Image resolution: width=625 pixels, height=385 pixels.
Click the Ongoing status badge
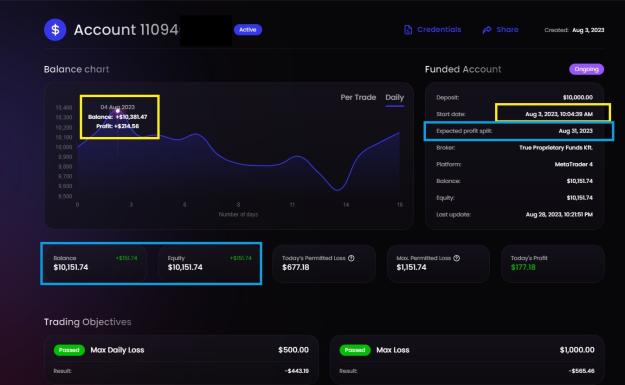(x=586, y=69)
